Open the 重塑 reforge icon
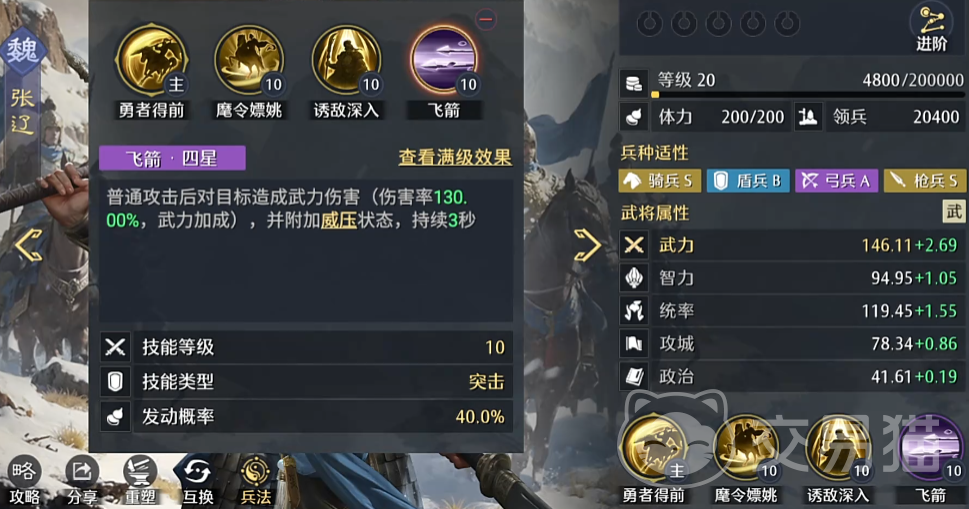969x509 pixels. (140, 481)
